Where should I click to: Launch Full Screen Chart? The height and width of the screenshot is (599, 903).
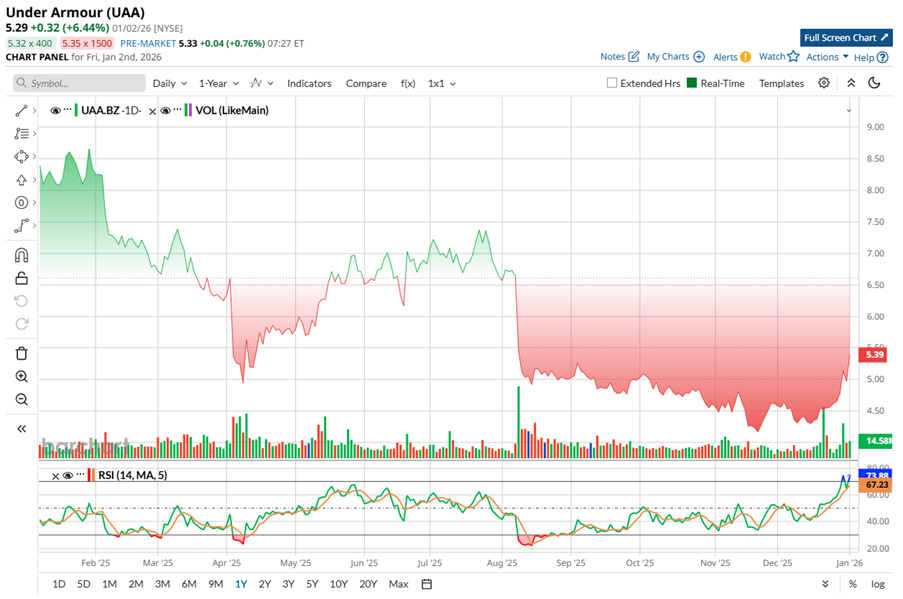pos(846,37)
